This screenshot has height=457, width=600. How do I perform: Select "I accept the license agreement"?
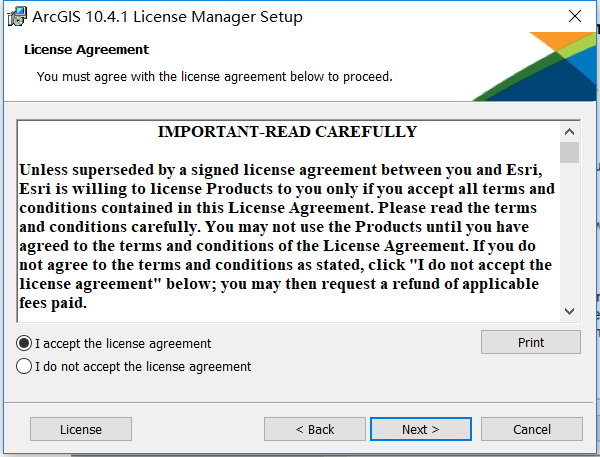coord(24,343)
